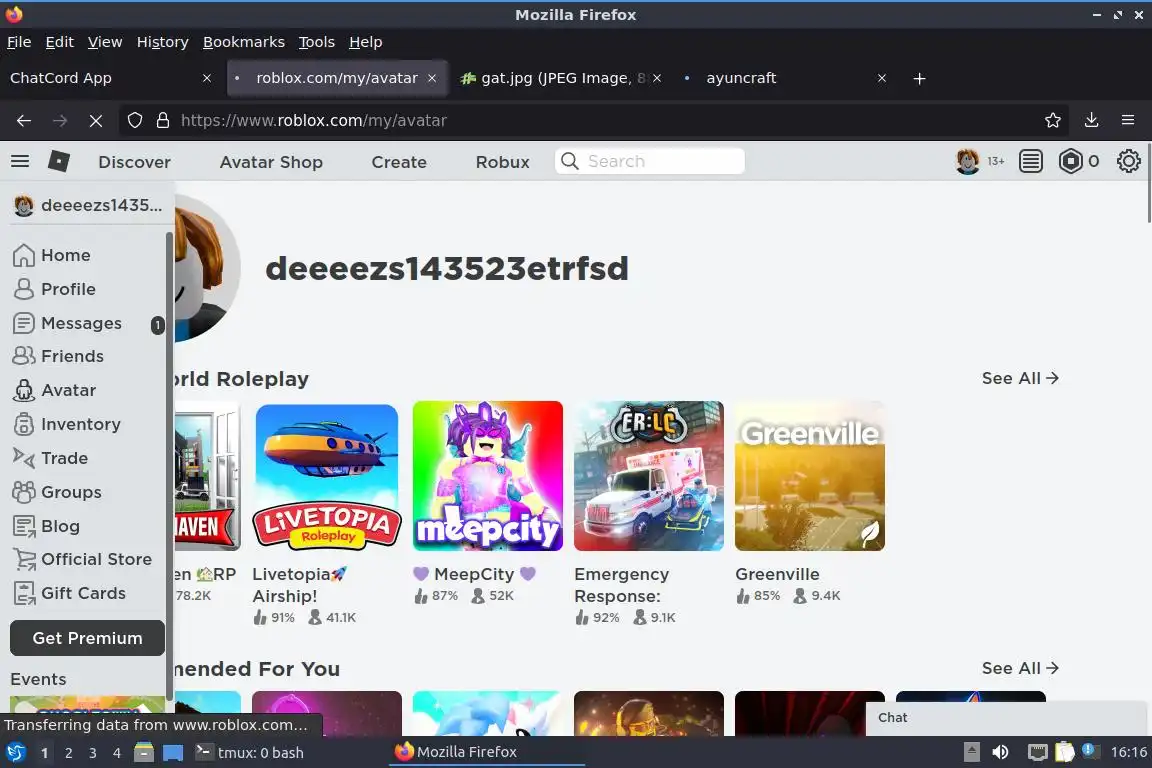The height and width of the screenshot is (768, 1152).
Task: Click the Get Premium button
Action: pyautogui.click(x=87, y=638)
